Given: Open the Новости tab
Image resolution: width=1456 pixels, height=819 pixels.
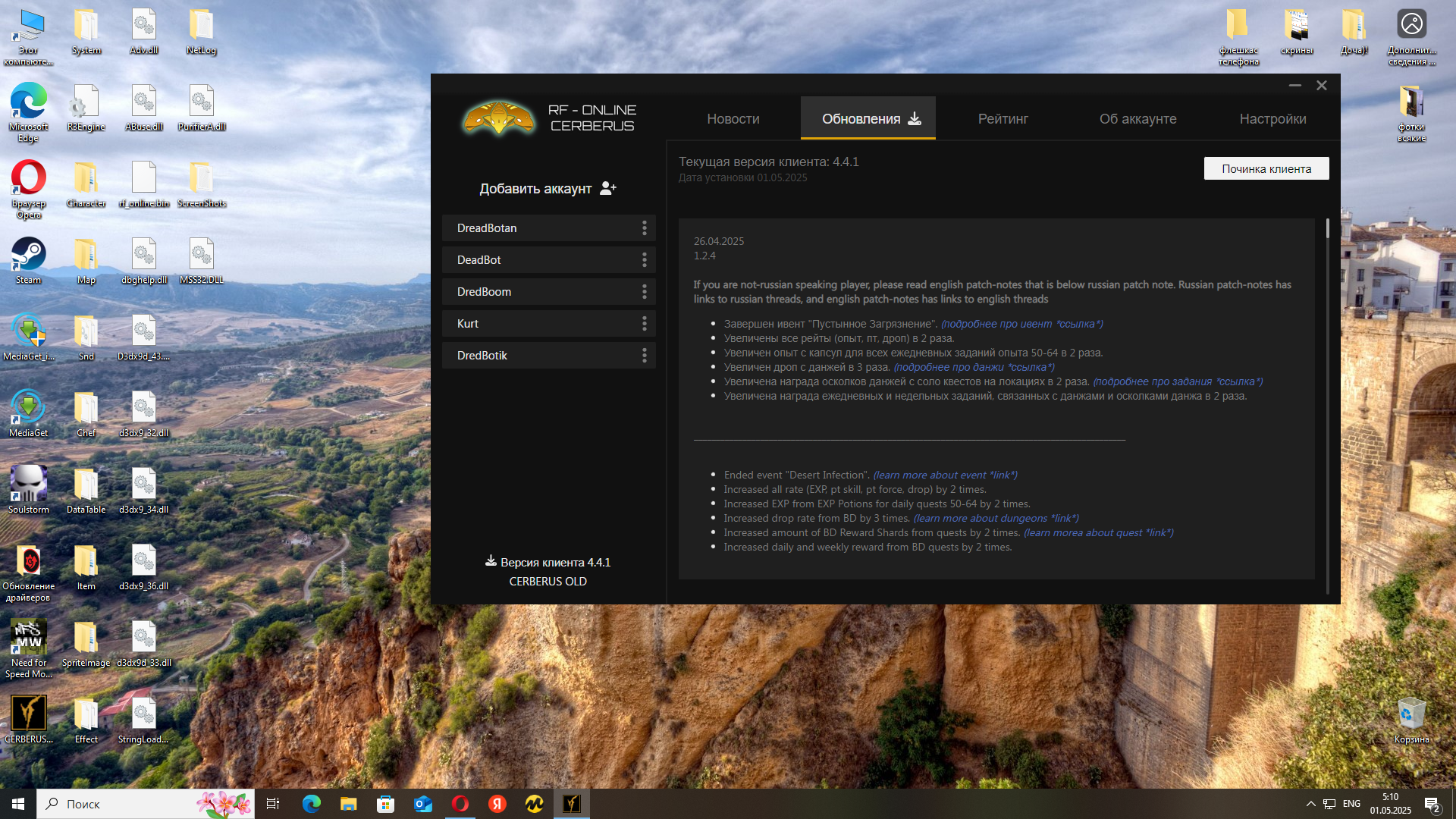Looking at the screenshot, I should pyautogui.click(x=733, y=119).
